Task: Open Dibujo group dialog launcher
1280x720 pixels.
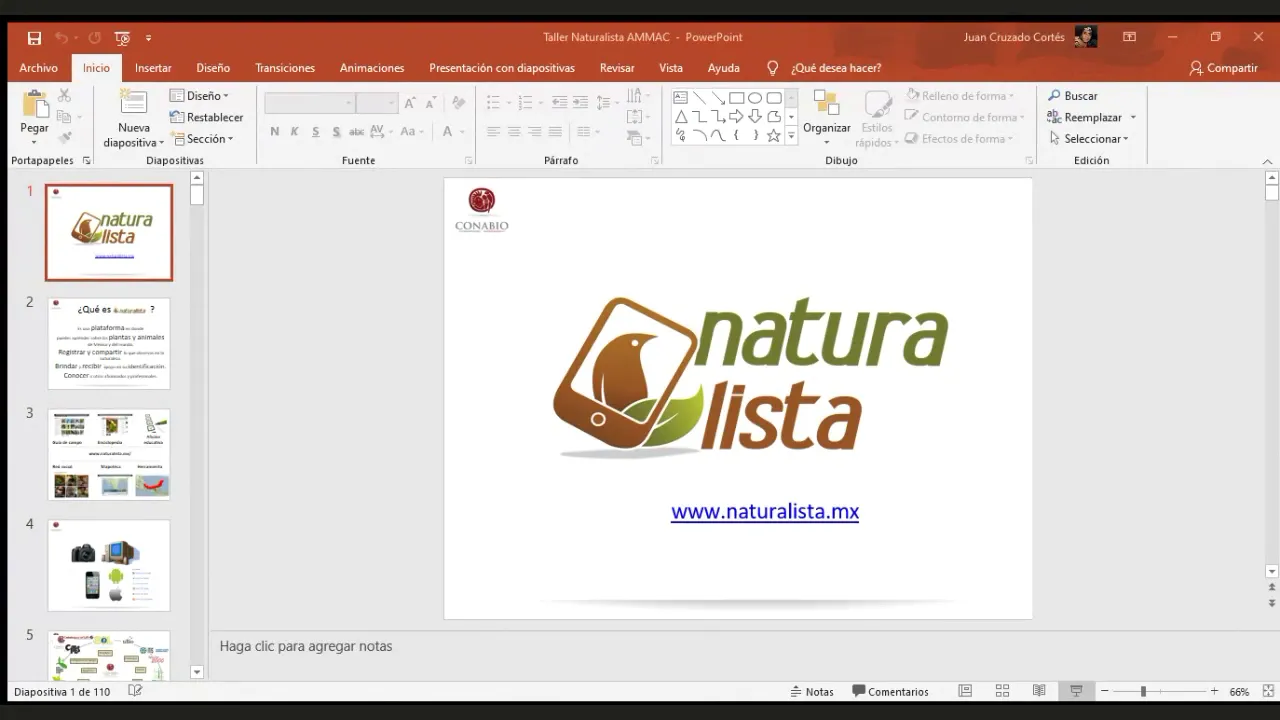Action: [x=1029, y=161]
